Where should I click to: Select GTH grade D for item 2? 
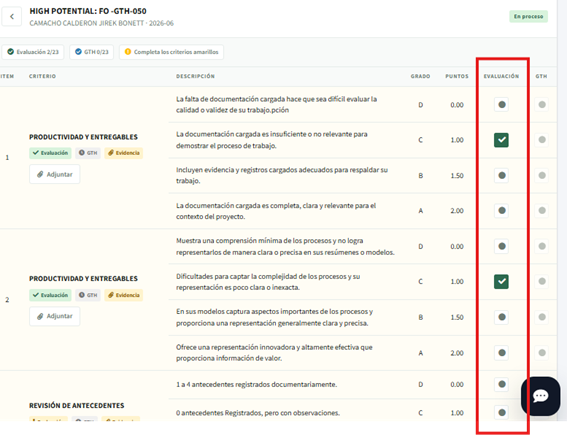point(542,246)
